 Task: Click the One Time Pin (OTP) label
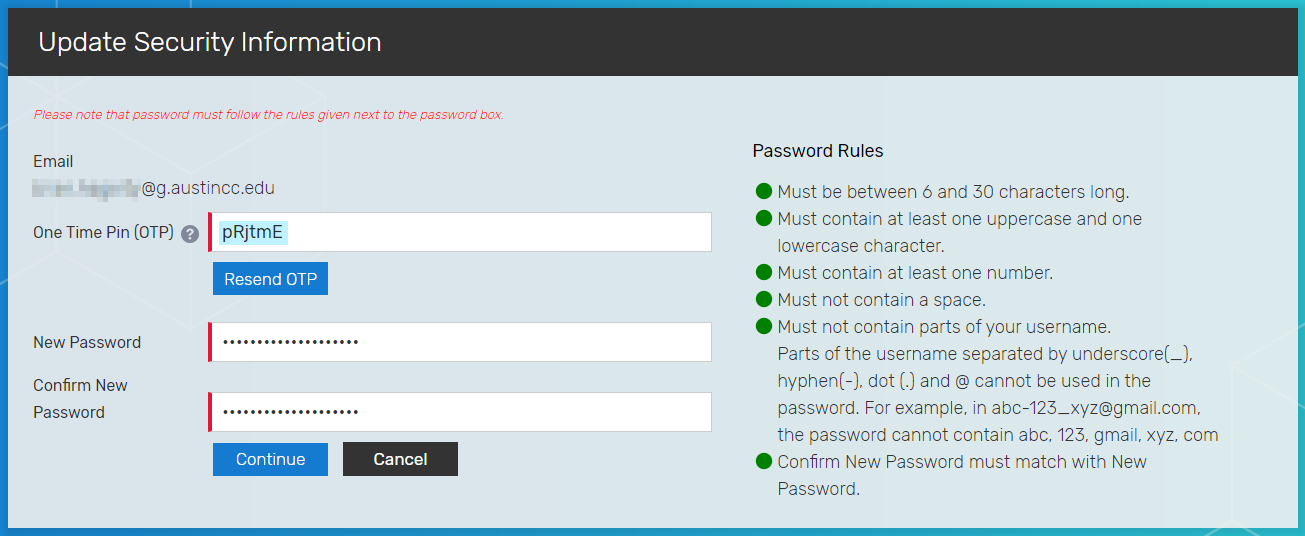103,232
